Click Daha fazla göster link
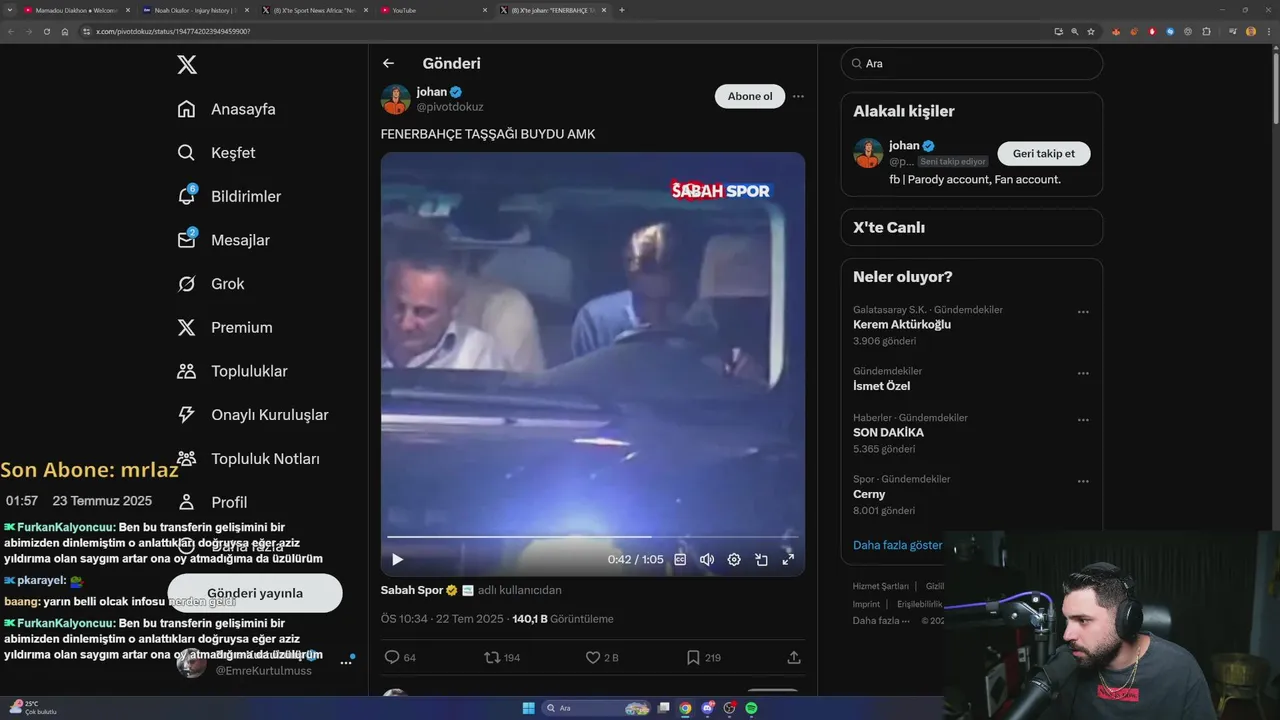1280x720 pixels. 898,545
